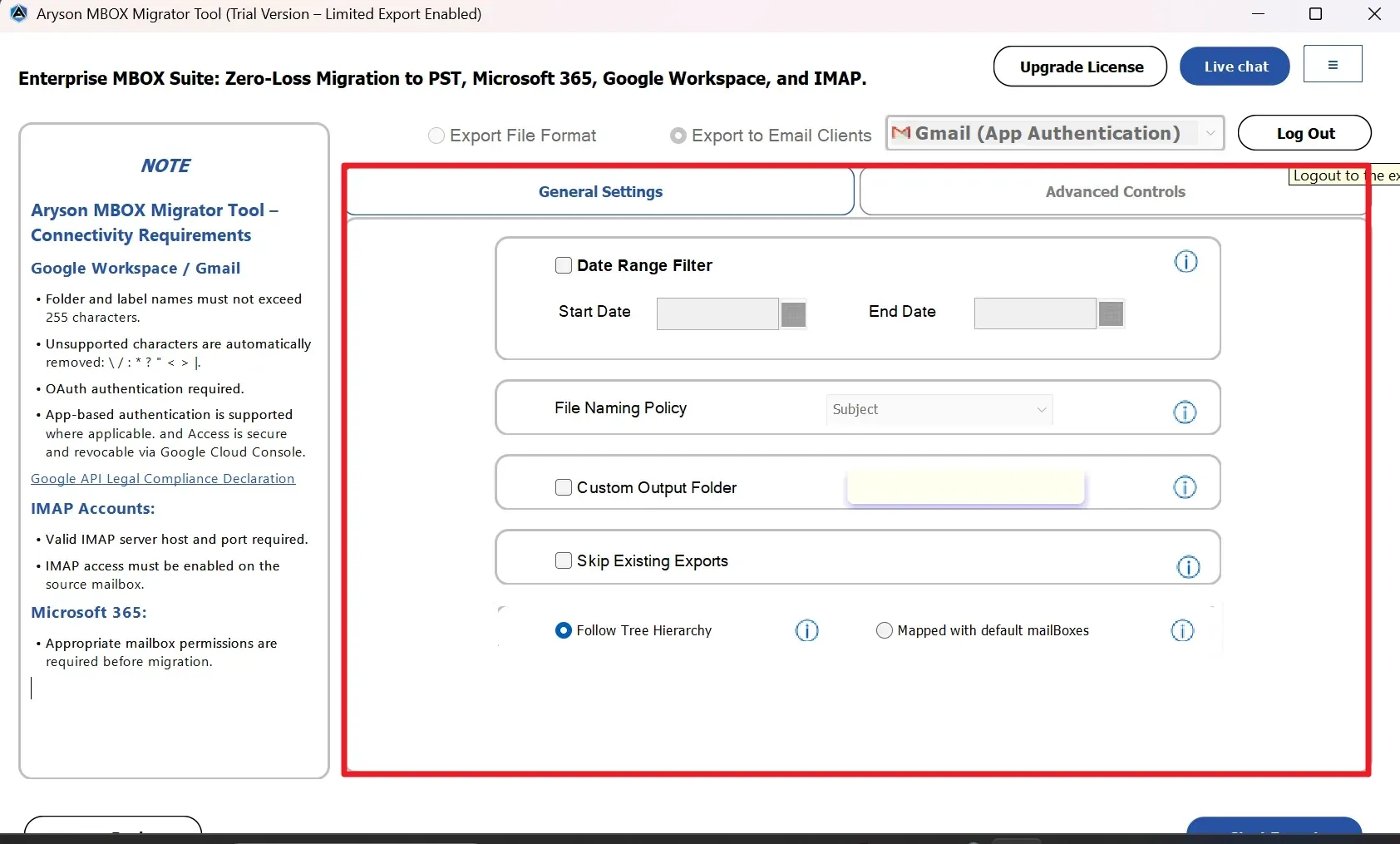Open the Start Date calendar picker
The height and width of the screenshot is (844, 1400).
point(793,314)
